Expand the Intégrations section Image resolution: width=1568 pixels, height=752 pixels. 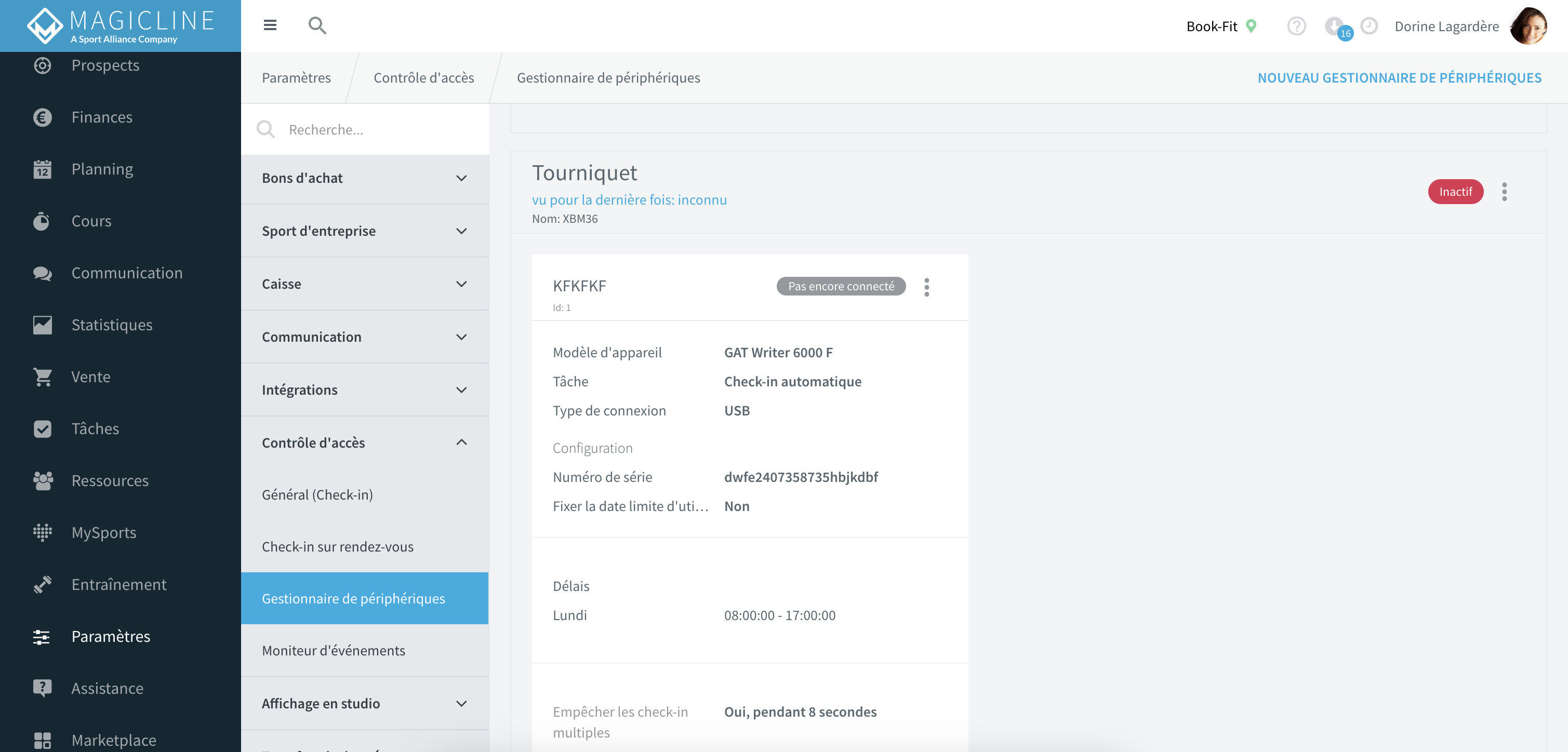365,390
